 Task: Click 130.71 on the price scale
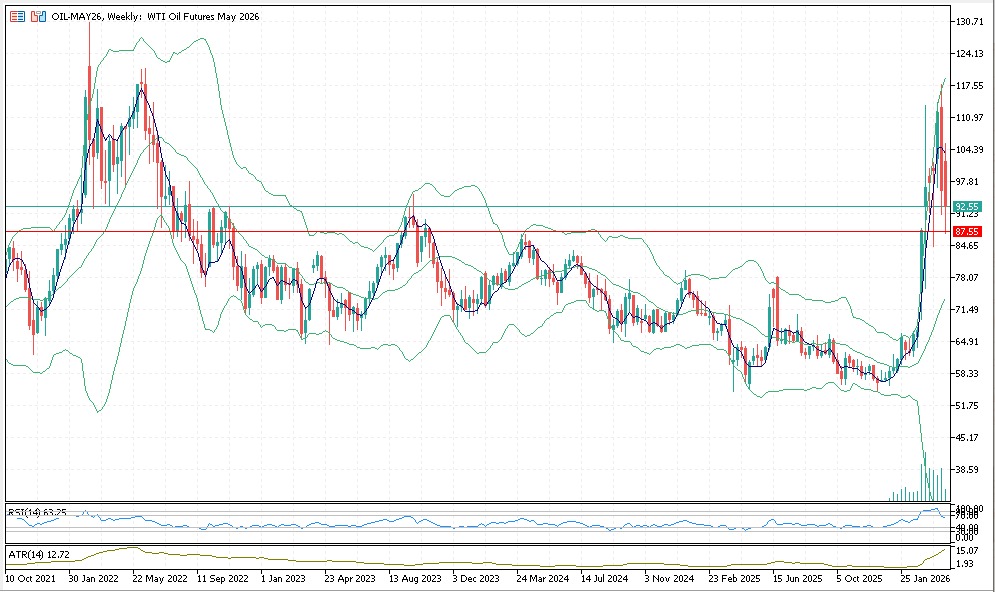click(970, 22)
